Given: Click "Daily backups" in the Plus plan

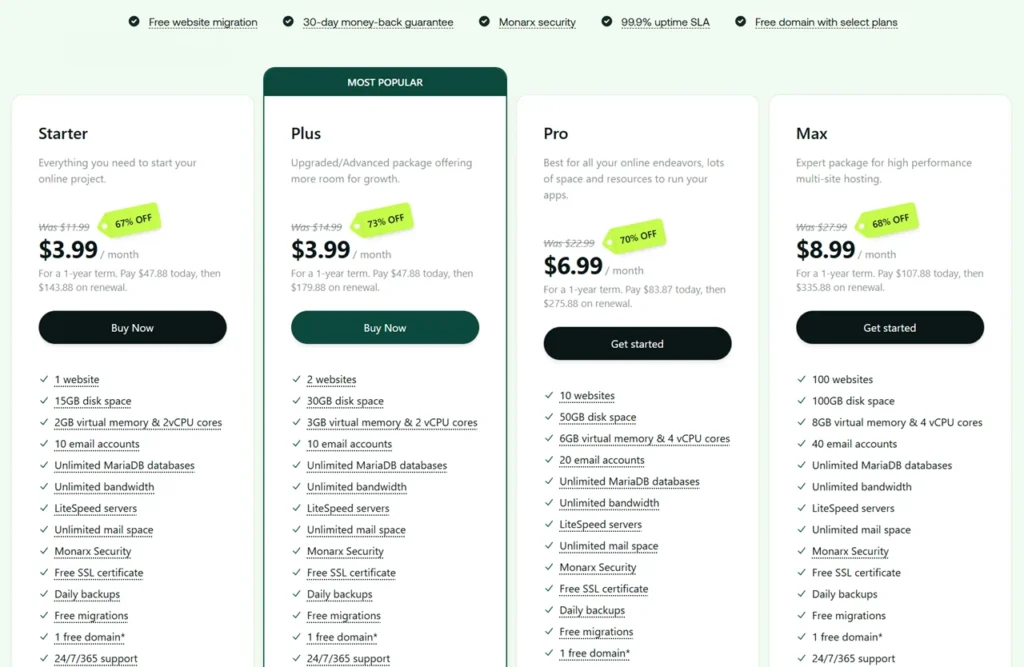Looking at the screenshot, I should click(341, 594).
